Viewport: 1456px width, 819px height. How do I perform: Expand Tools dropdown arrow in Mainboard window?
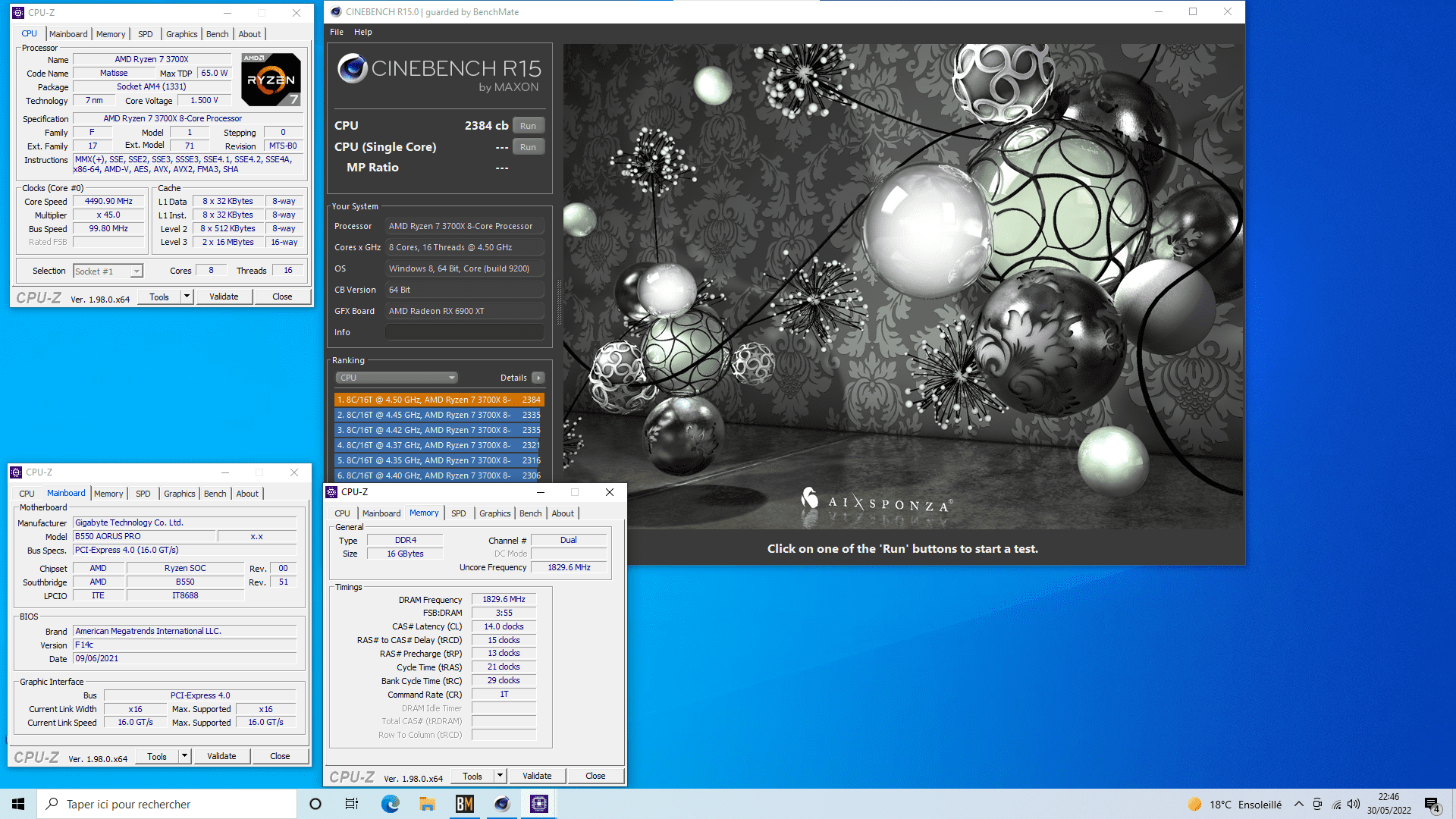[184, 756]
